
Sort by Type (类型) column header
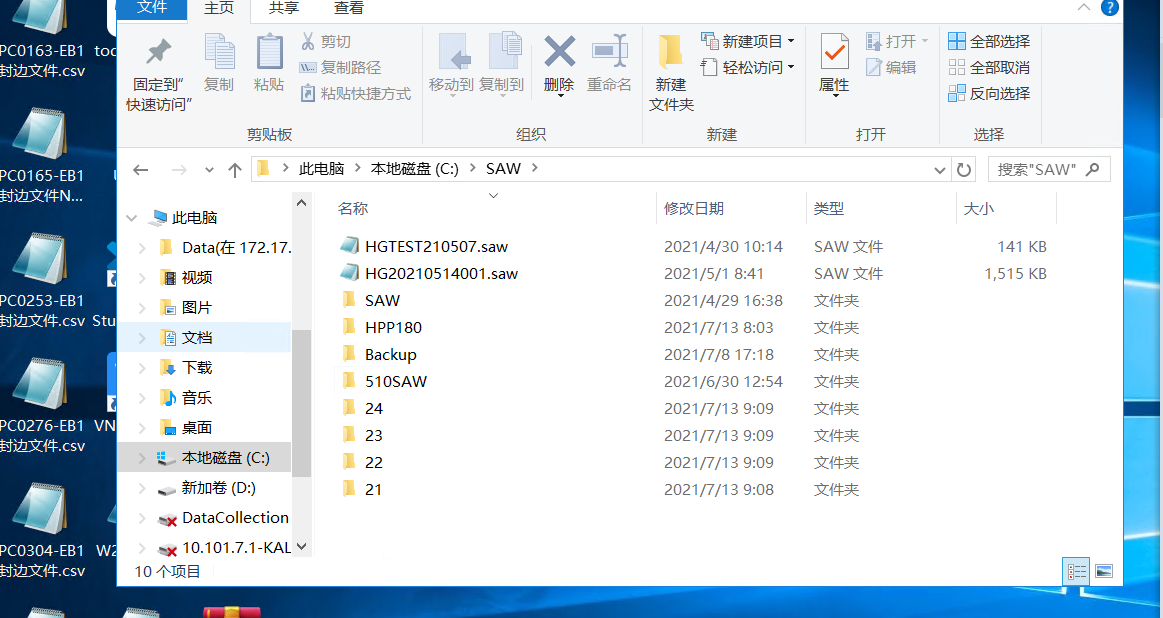881,208
